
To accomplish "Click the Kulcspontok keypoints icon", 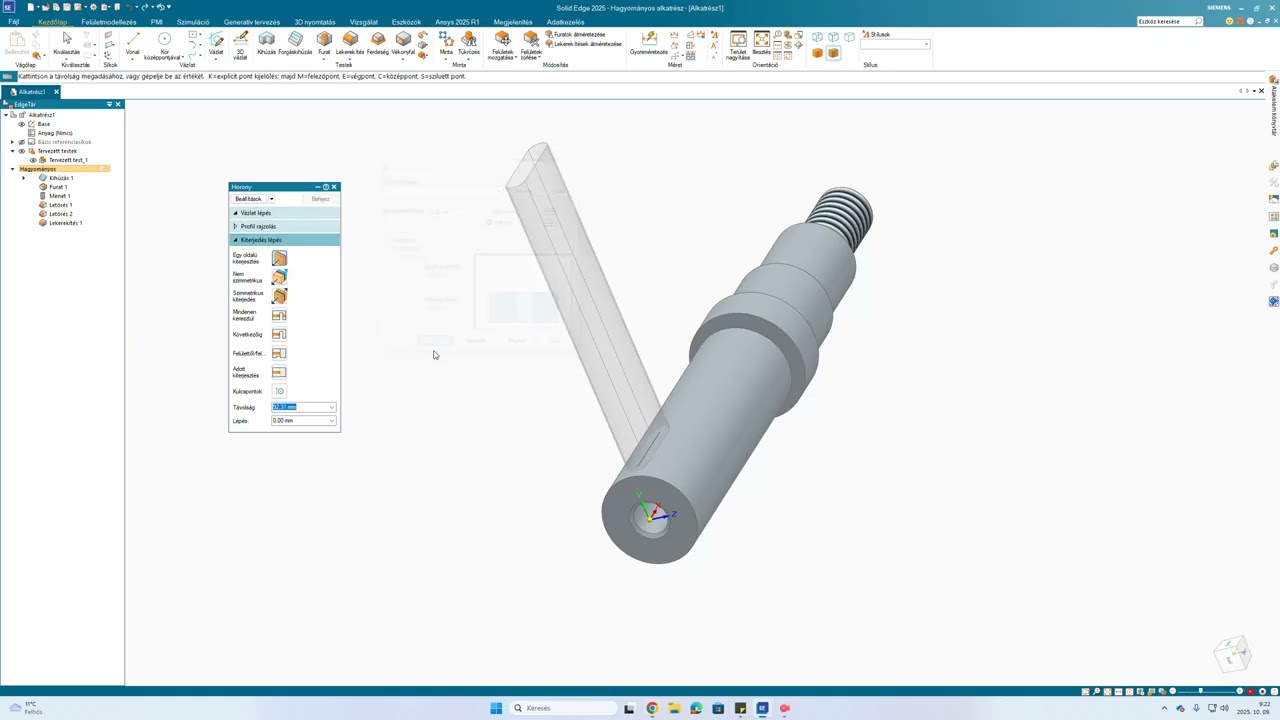I will (x=279, y=391).
